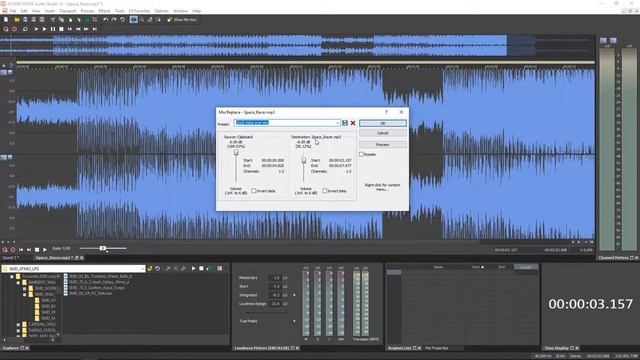This screenshot has width=640, height=360.
Task: Switch to the Sound 1 window tab
Action: tap(10, 258)
